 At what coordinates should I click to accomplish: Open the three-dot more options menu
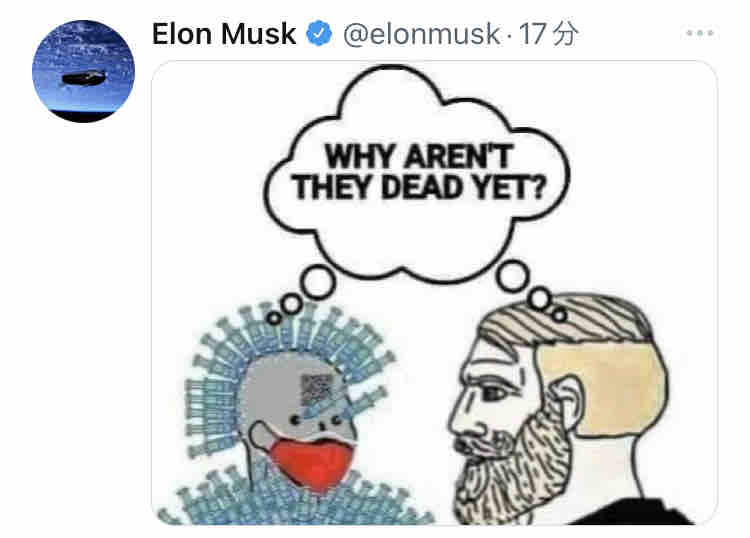tap(700, 33)
